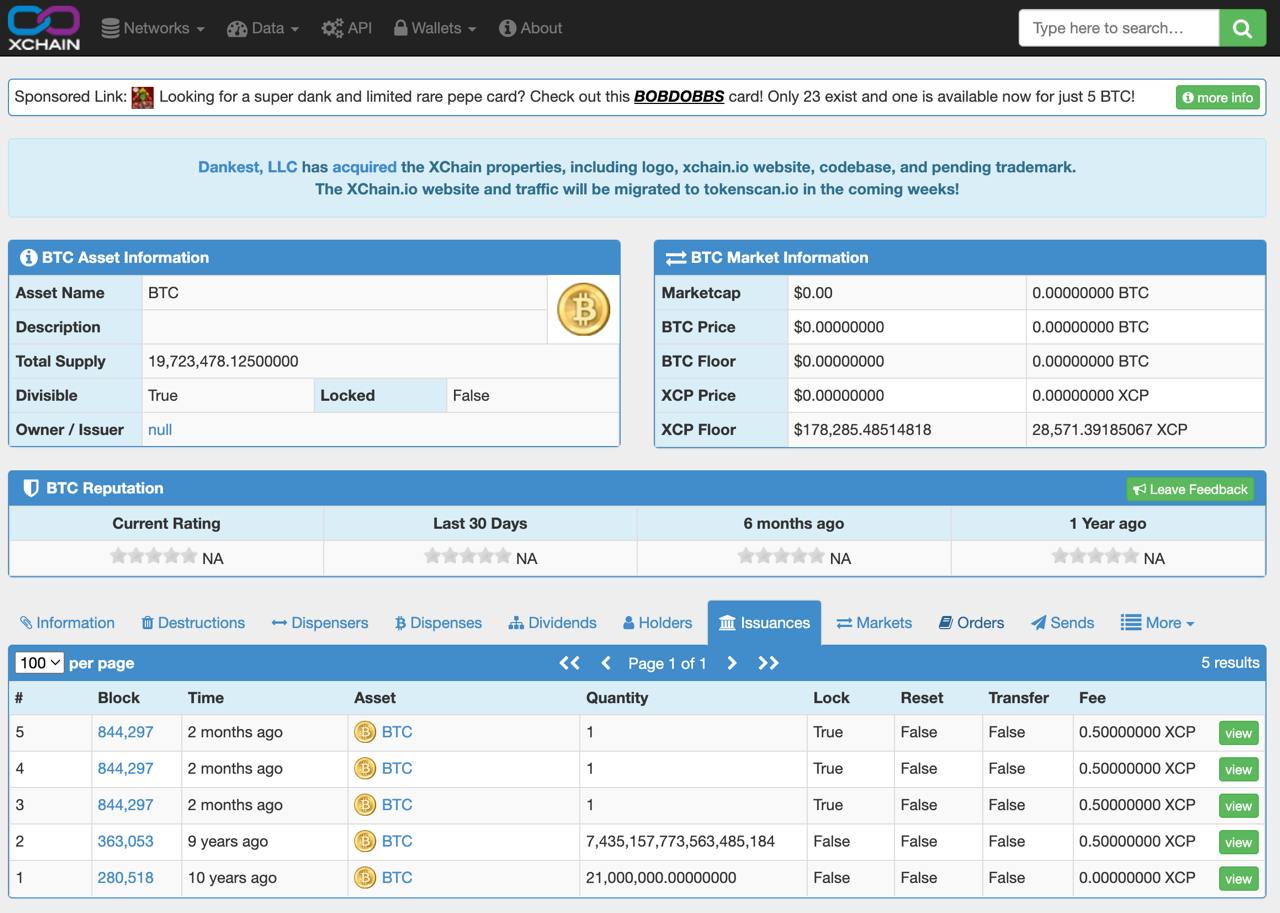Click view button for issuance 3
This screenshot has height=913, width=1280.
(1238, 805)
